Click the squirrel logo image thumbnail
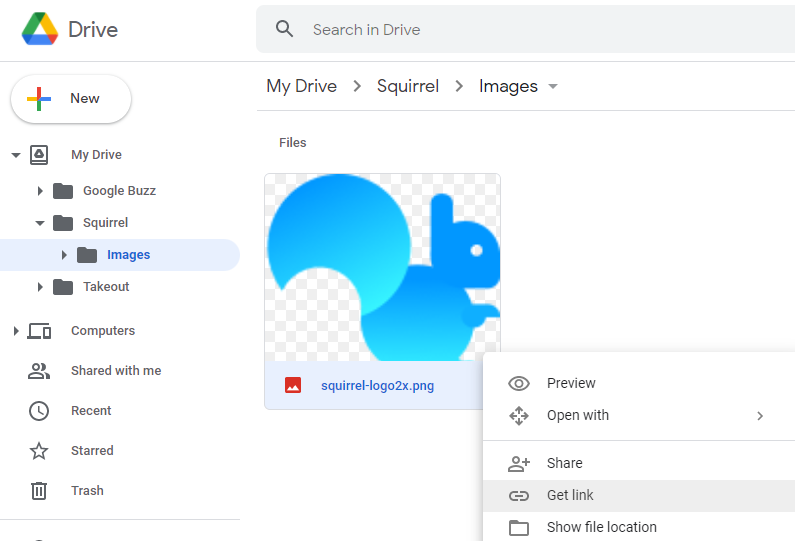Viewport: 795px width, 541px height. 382,267
